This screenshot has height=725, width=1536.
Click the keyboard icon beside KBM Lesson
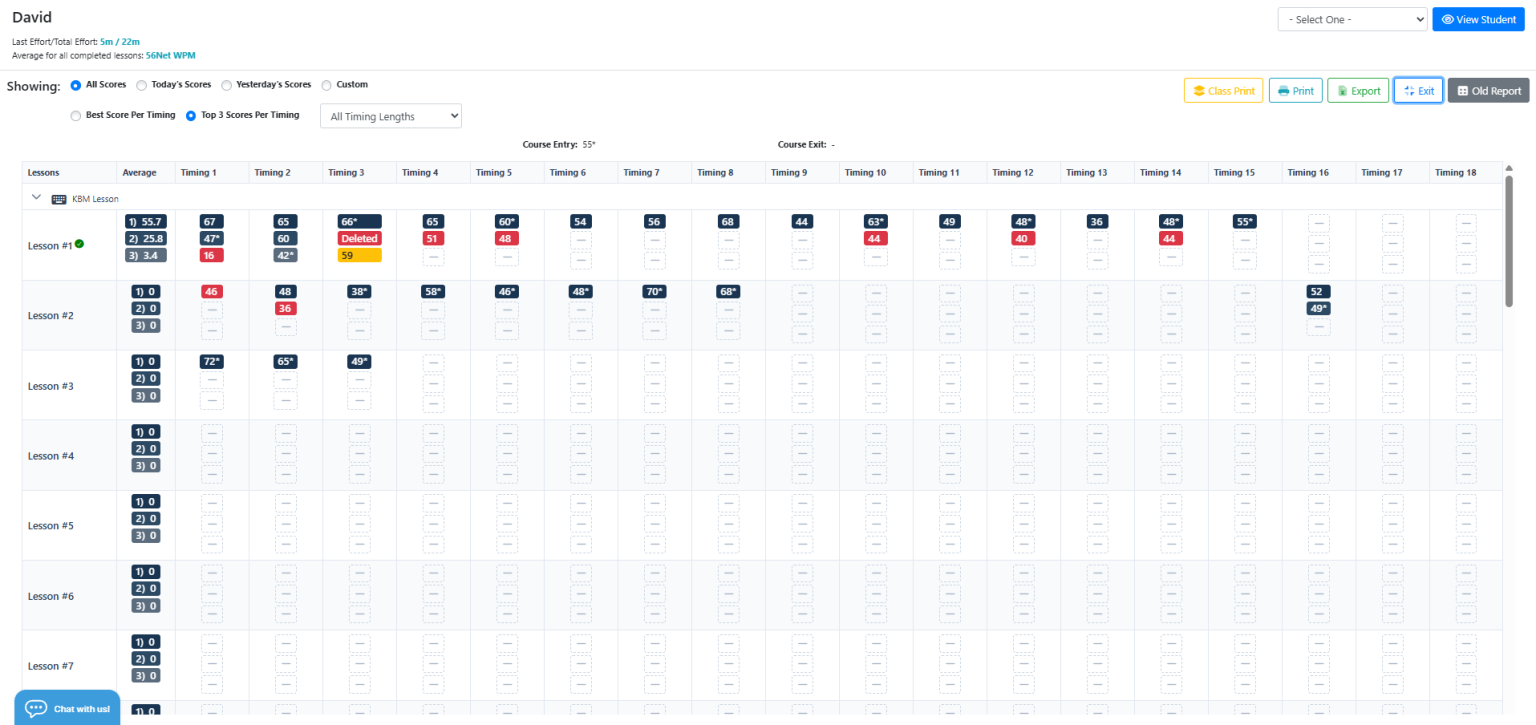(x=59, y=199)
